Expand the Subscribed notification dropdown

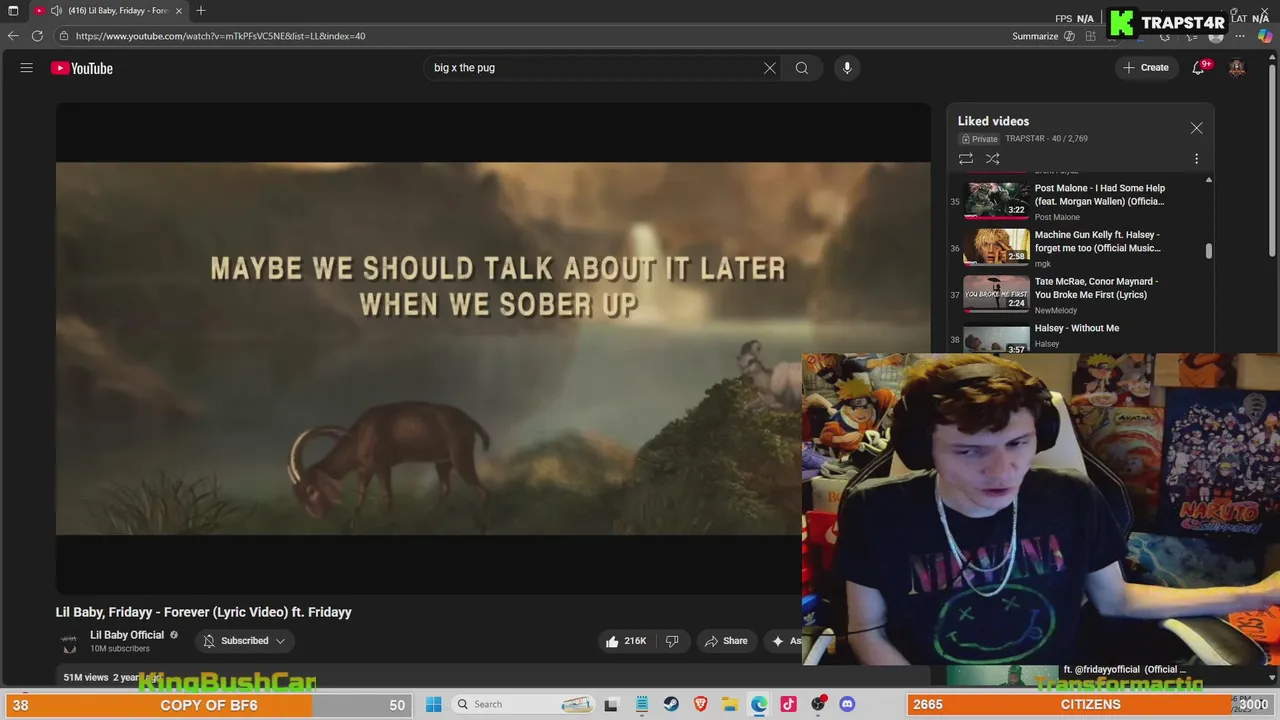[x=245, y=641]
